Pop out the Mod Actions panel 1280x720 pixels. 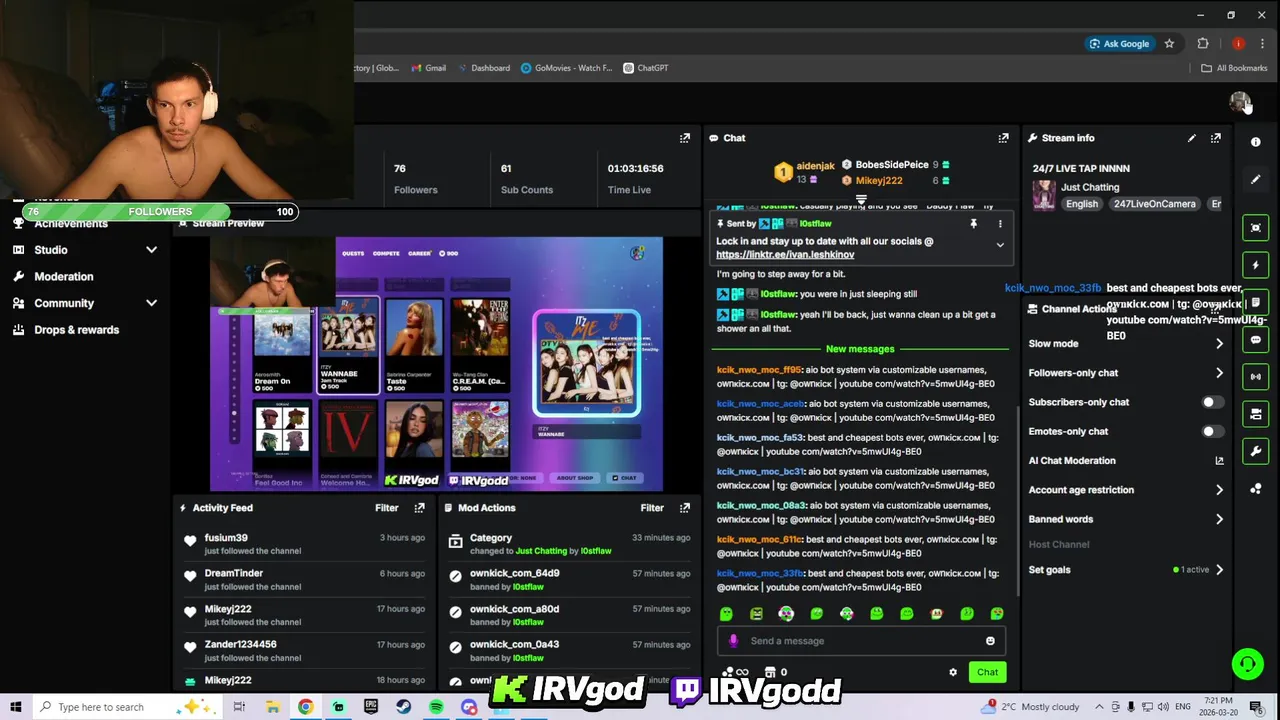685,508
